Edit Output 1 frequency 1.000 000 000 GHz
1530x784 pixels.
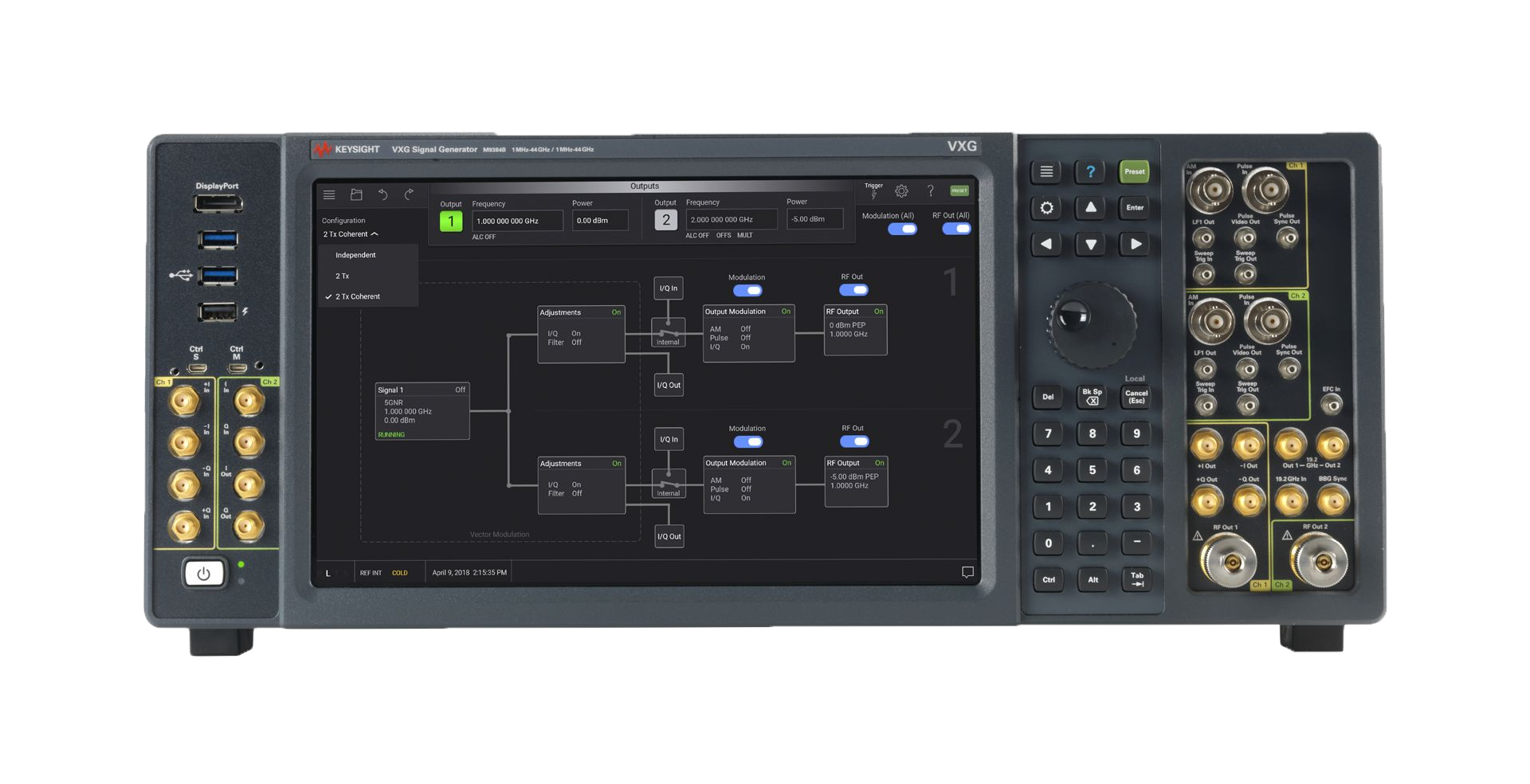point(517,221)
